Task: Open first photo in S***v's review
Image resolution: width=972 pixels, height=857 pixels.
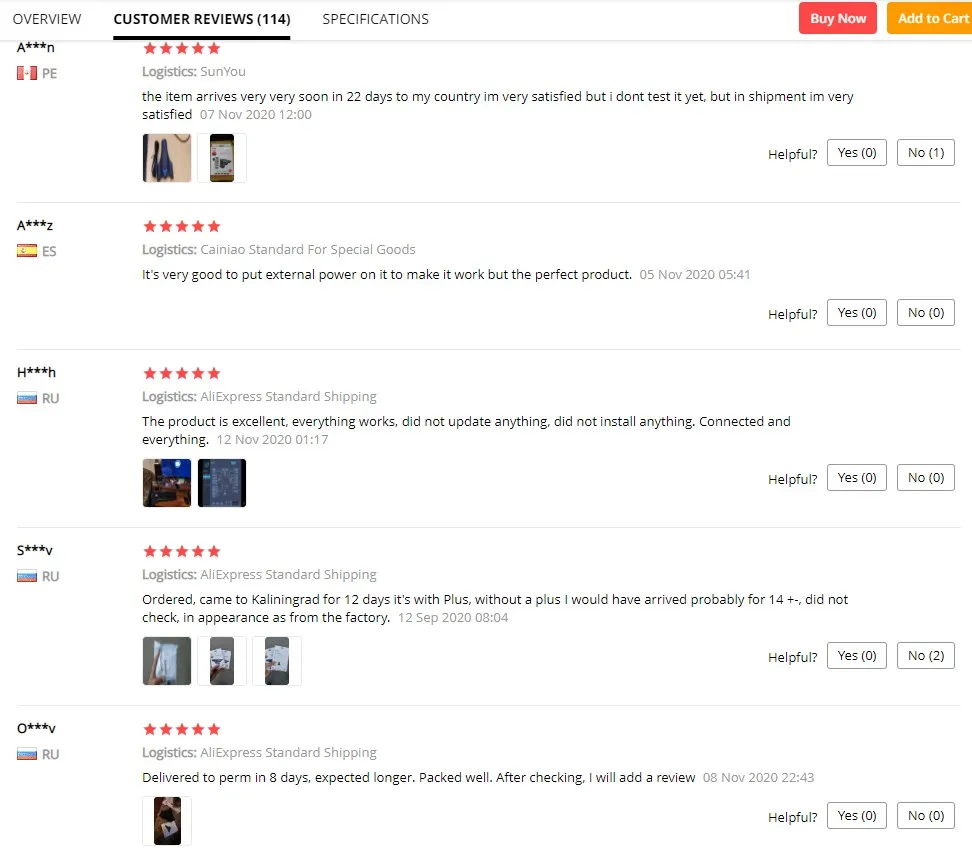Action: [167, 661]
